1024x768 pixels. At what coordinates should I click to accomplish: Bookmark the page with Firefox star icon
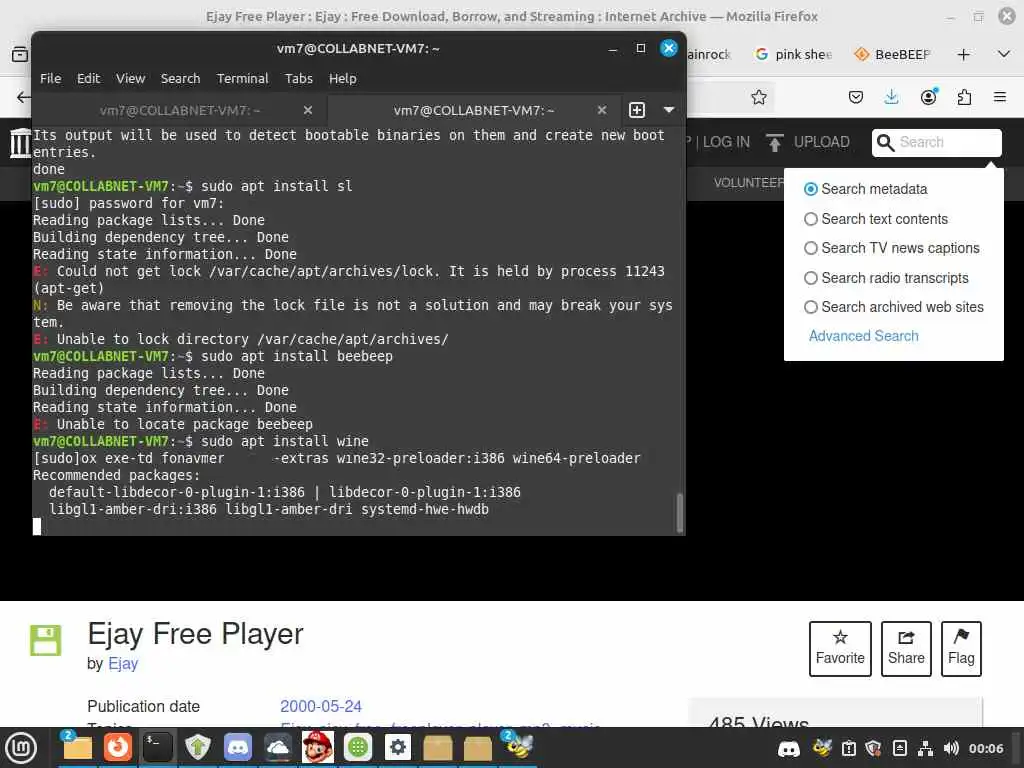pos(758,97)
